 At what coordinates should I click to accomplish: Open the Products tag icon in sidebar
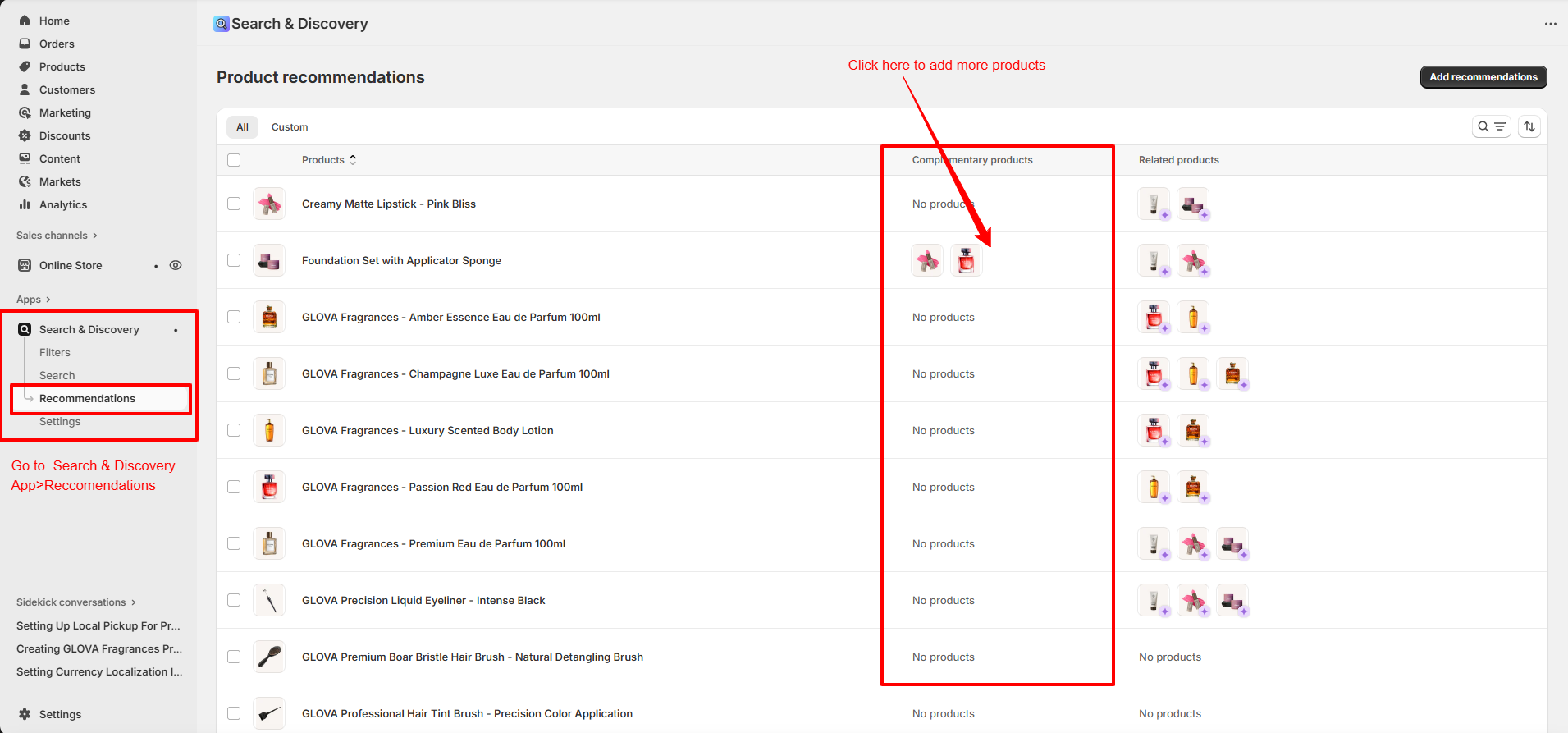(x=25, y=66)
